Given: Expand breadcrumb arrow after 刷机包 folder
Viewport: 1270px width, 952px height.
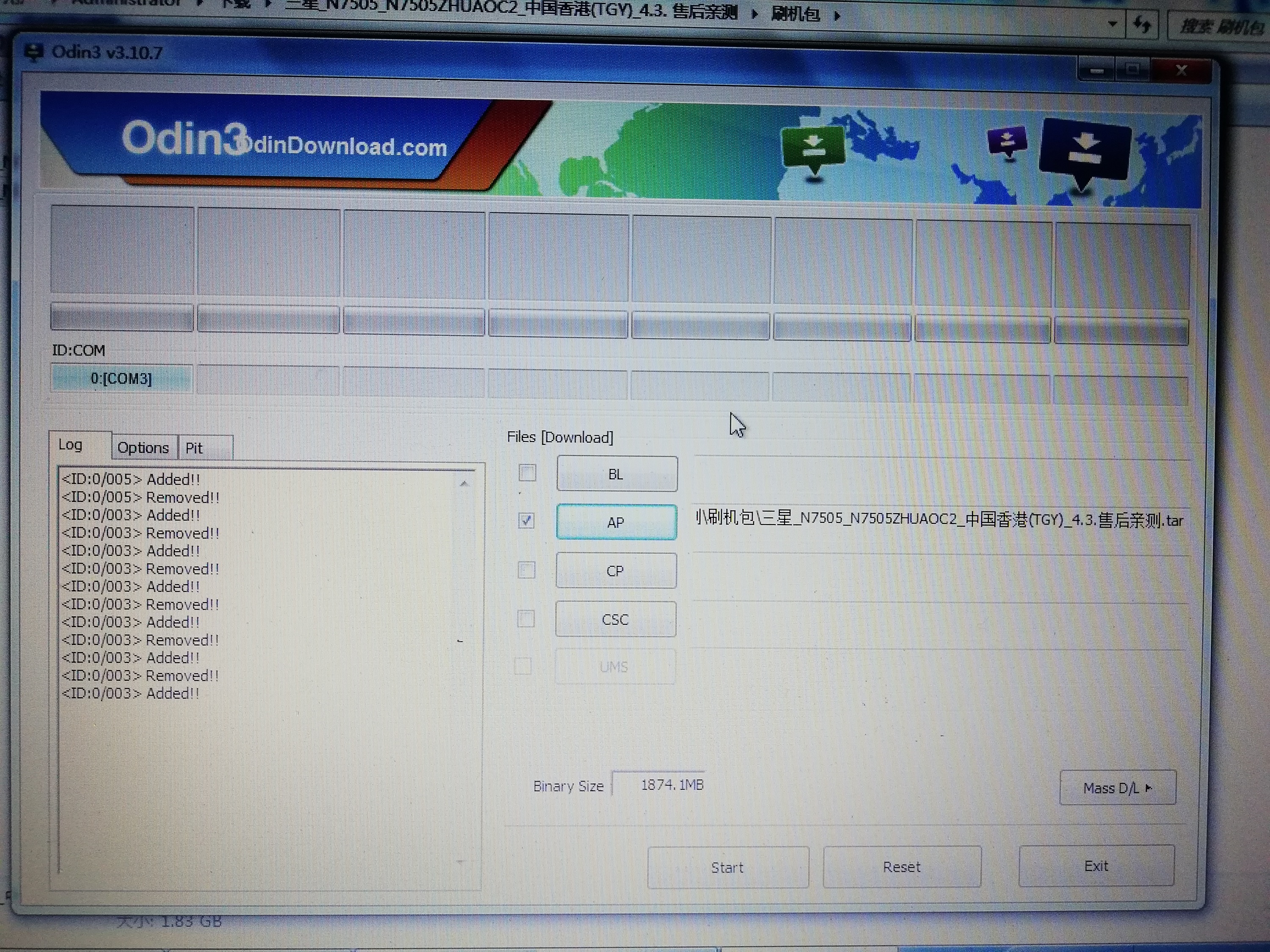Looking at the screenshot, I should coord(837,16).
